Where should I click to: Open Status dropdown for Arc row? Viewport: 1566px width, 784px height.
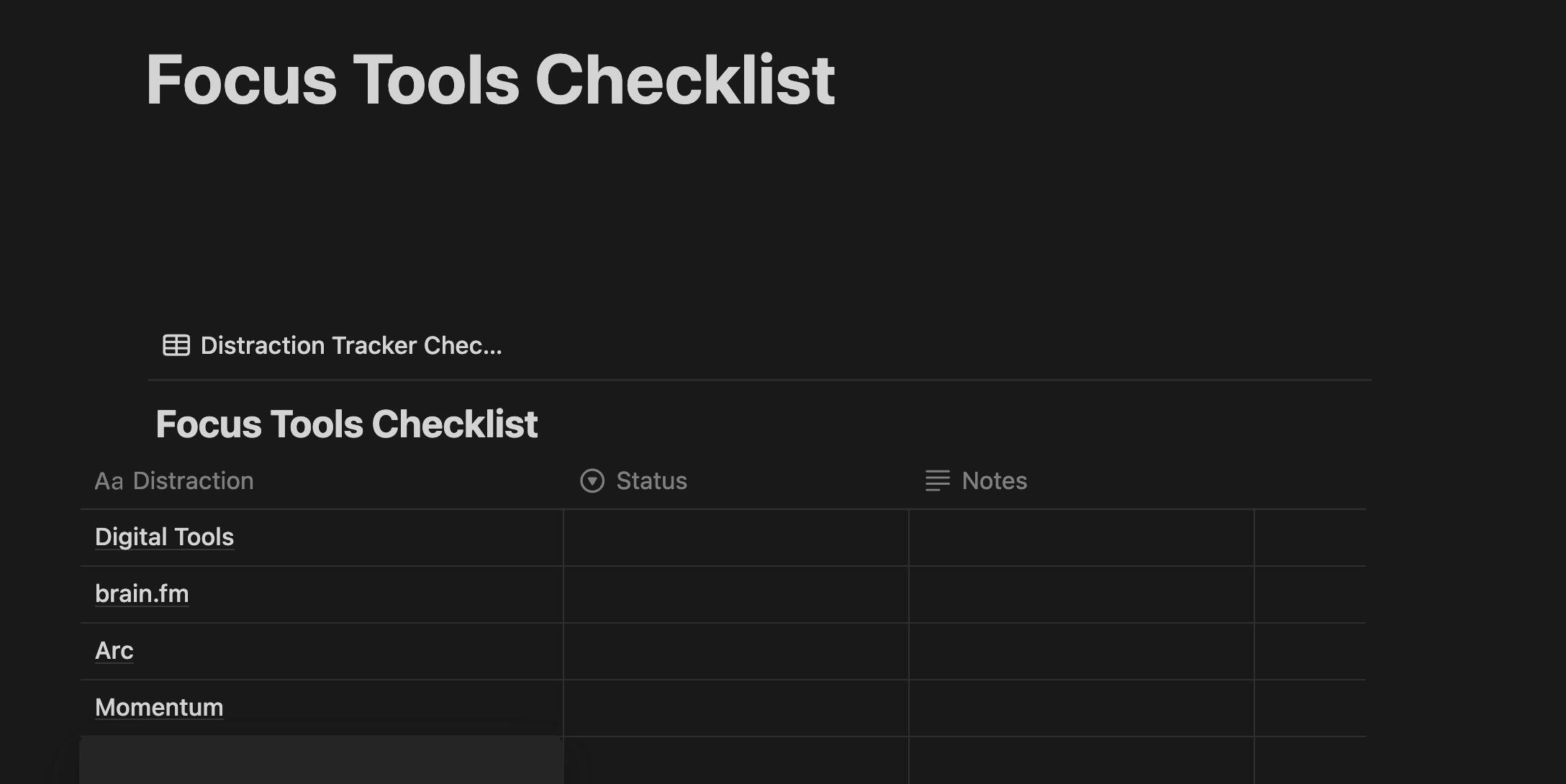(736, 651)
